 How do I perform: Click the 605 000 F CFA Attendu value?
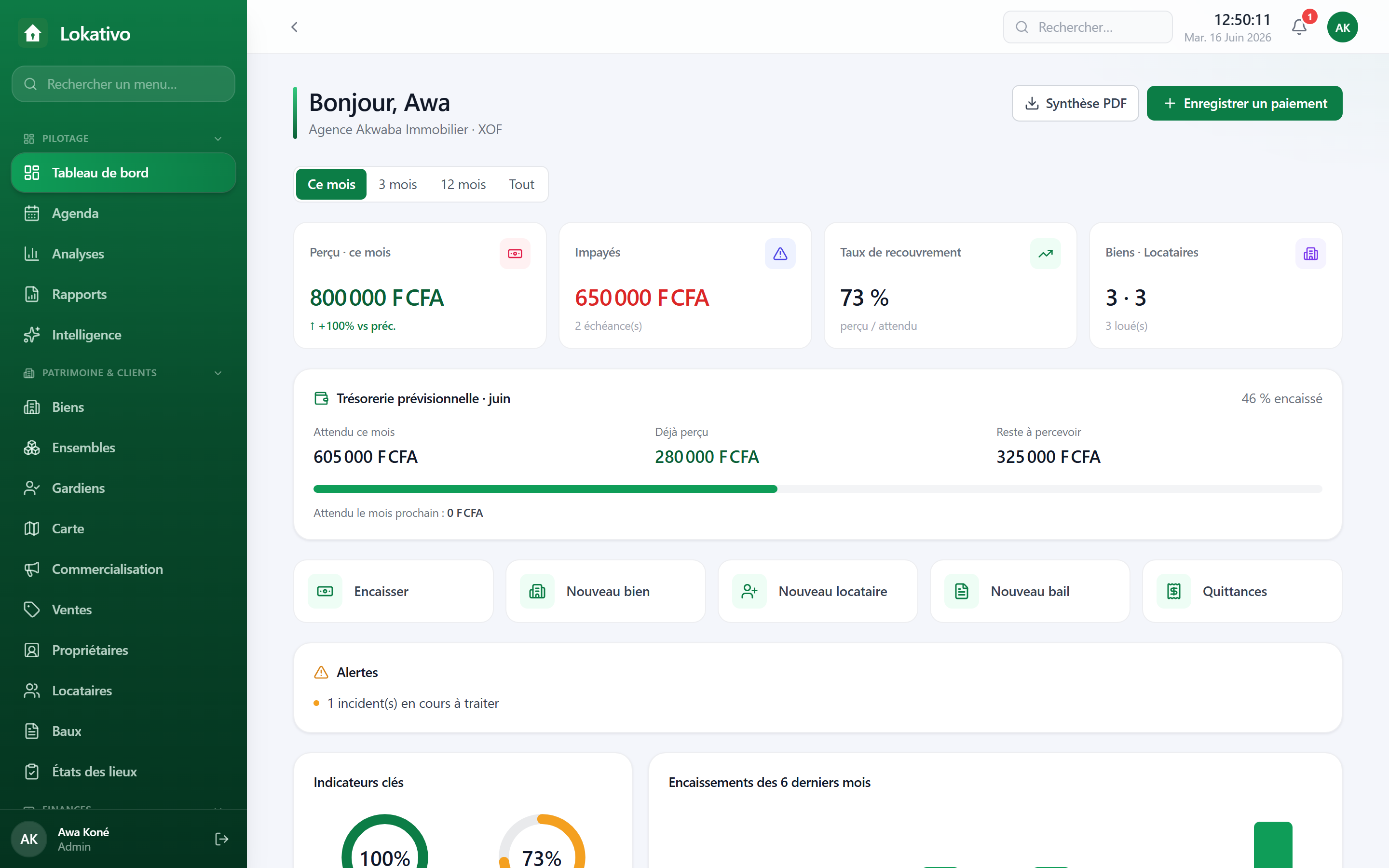pyautogui.click(x=365, y=457)
